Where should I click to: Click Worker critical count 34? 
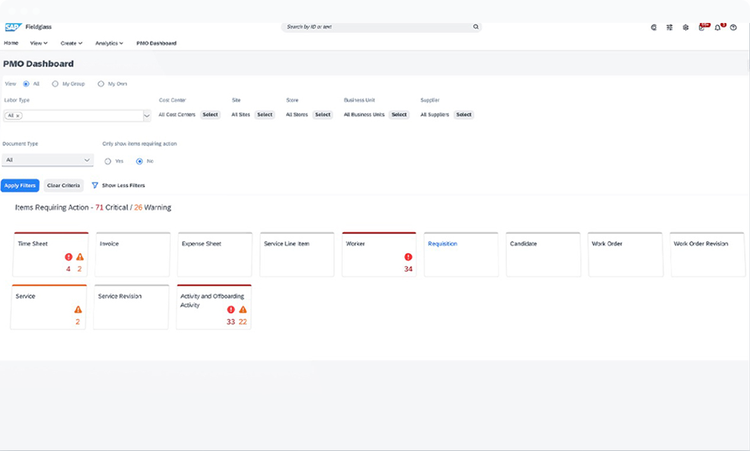click(x=408, y=269)
